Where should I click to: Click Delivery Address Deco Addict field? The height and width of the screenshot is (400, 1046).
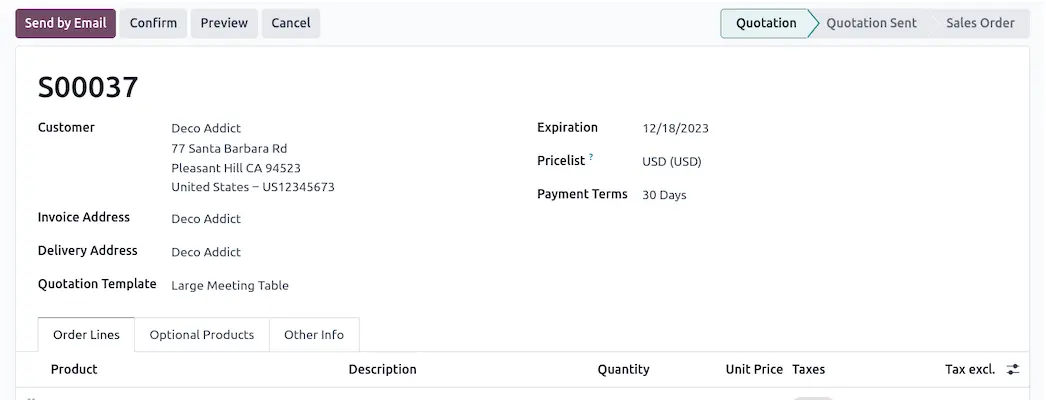pyautogui.click(x=206, y=252)
